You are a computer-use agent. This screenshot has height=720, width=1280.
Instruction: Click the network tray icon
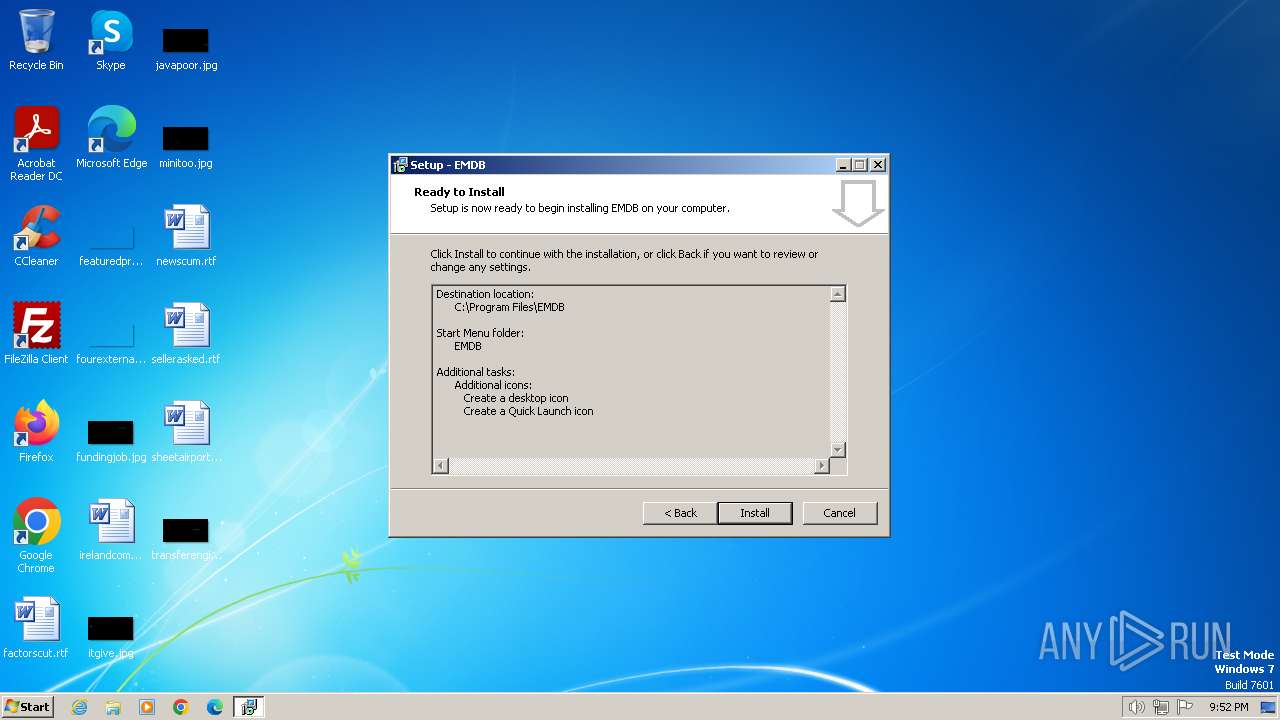point(1161,707)
